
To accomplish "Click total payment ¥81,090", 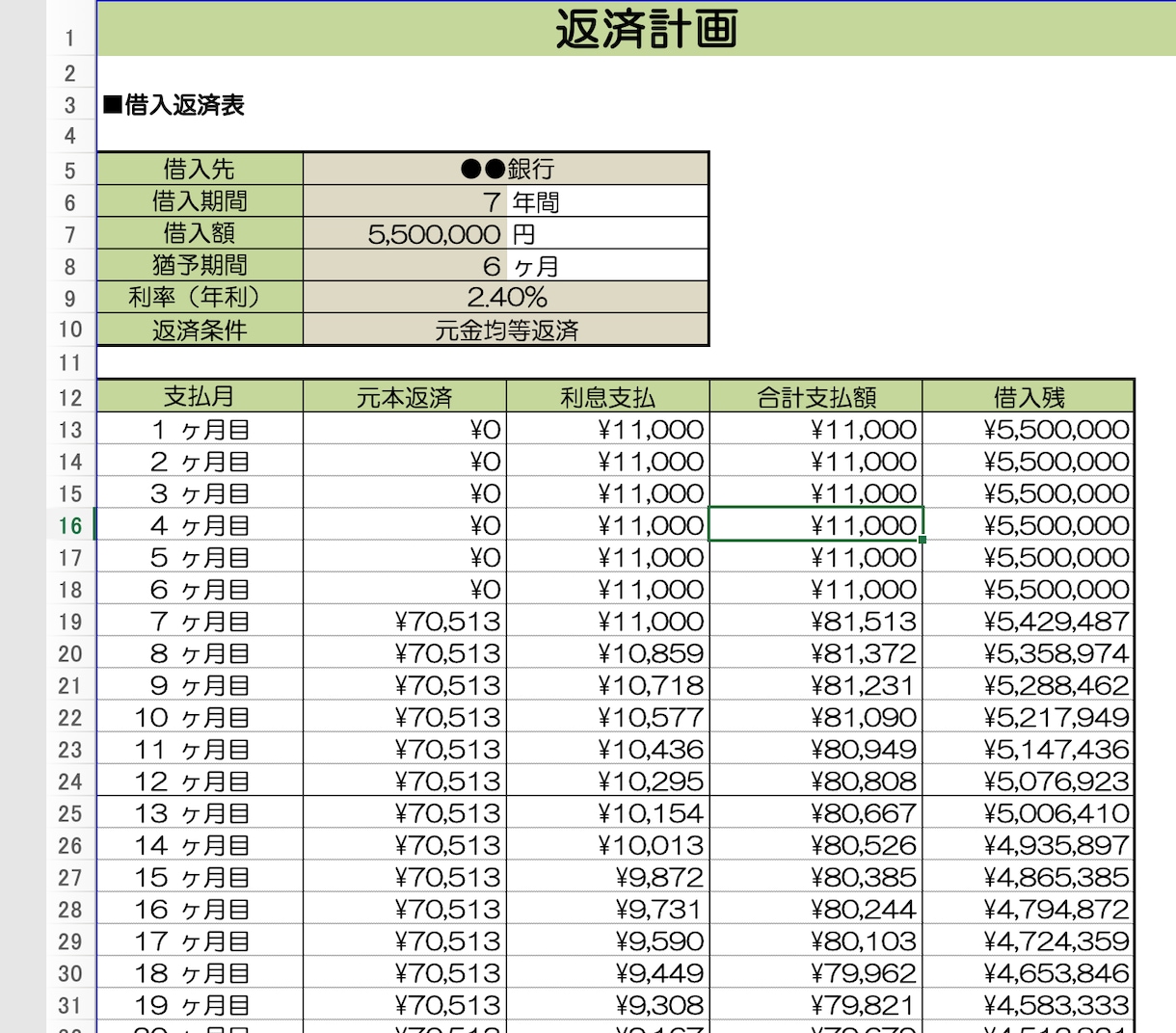I will pos(816,717).
